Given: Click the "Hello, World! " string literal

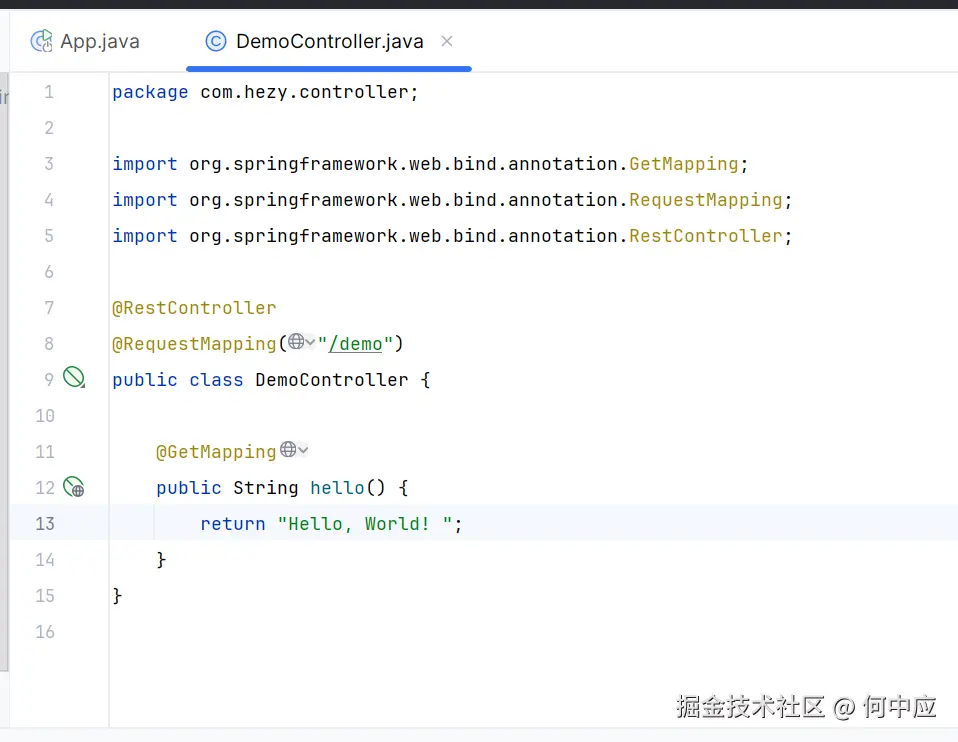Looking at the screenshot, I should point(365,524).
